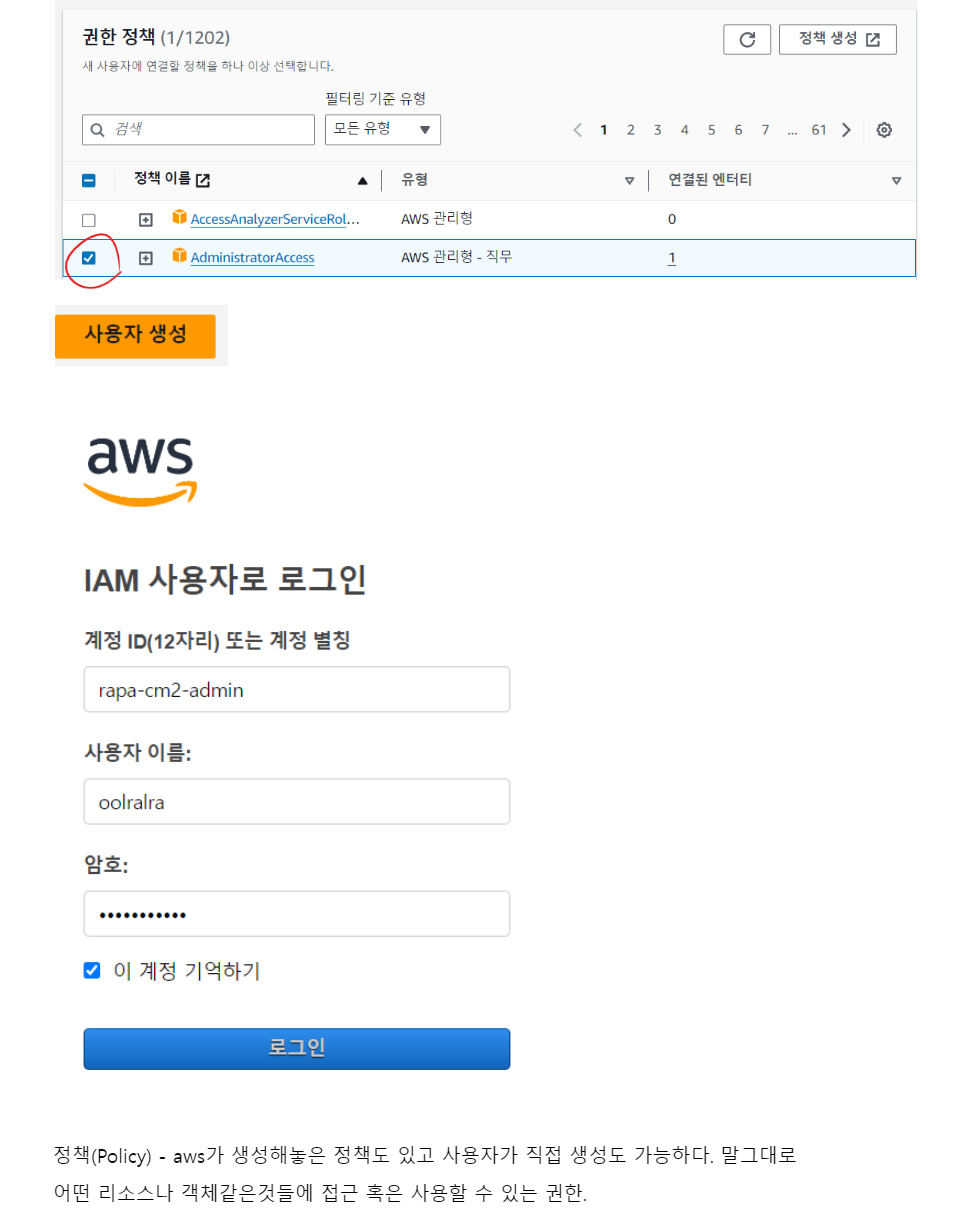Screen dimensions: 970x1211
Task: Open the table settings gear icon
Action: [884, 130]
